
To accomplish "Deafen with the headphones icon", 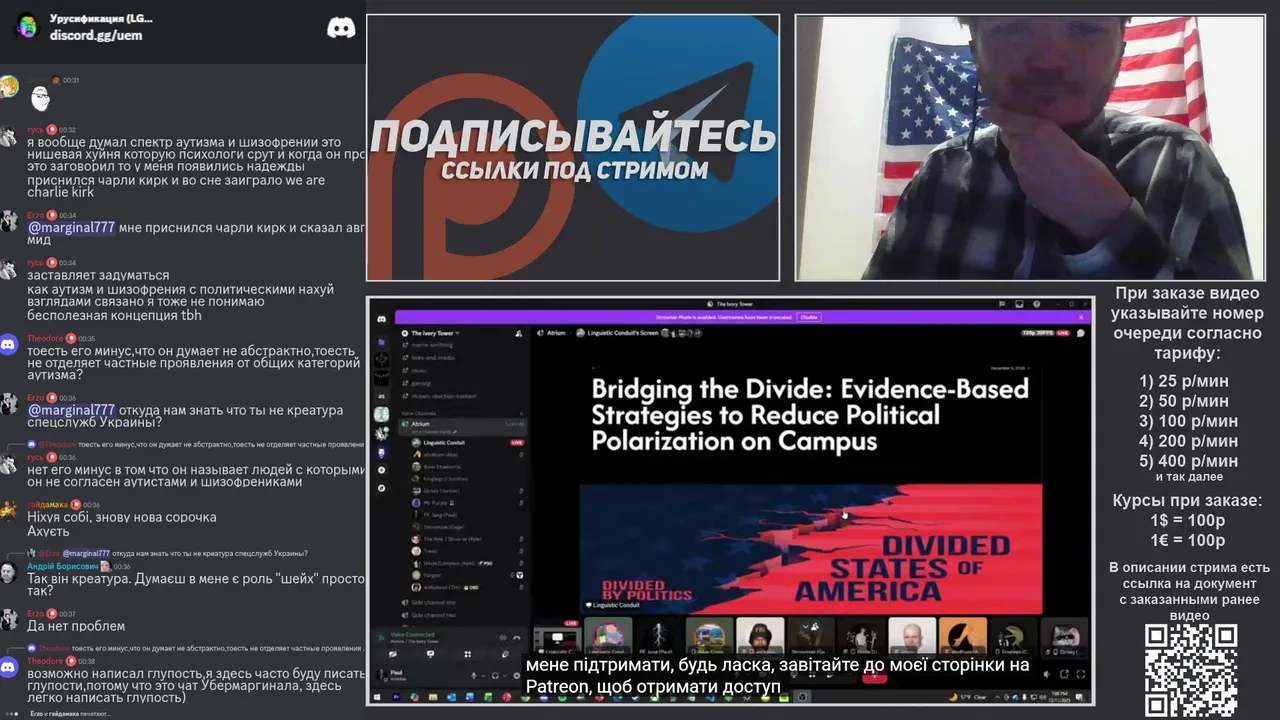I will (495, 675).
